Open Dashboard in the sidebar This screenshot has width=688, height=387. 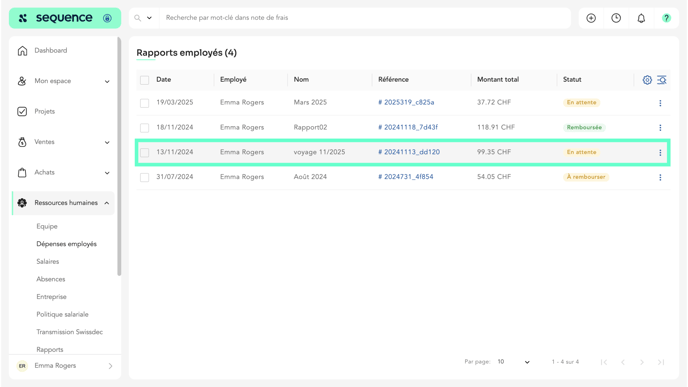tap(51, 50)
